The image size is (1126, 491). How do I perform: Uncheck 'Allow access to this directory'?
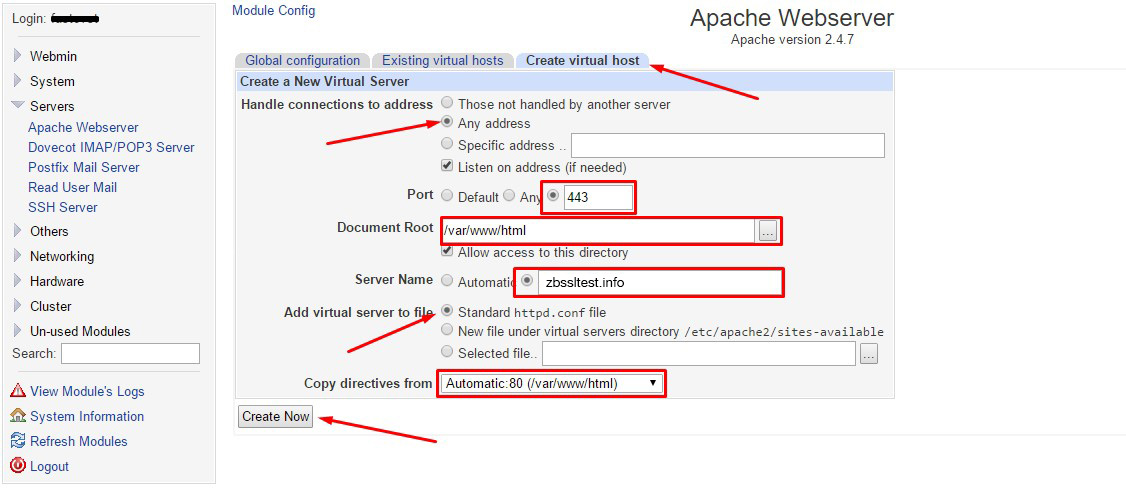[x=447, y=252]
